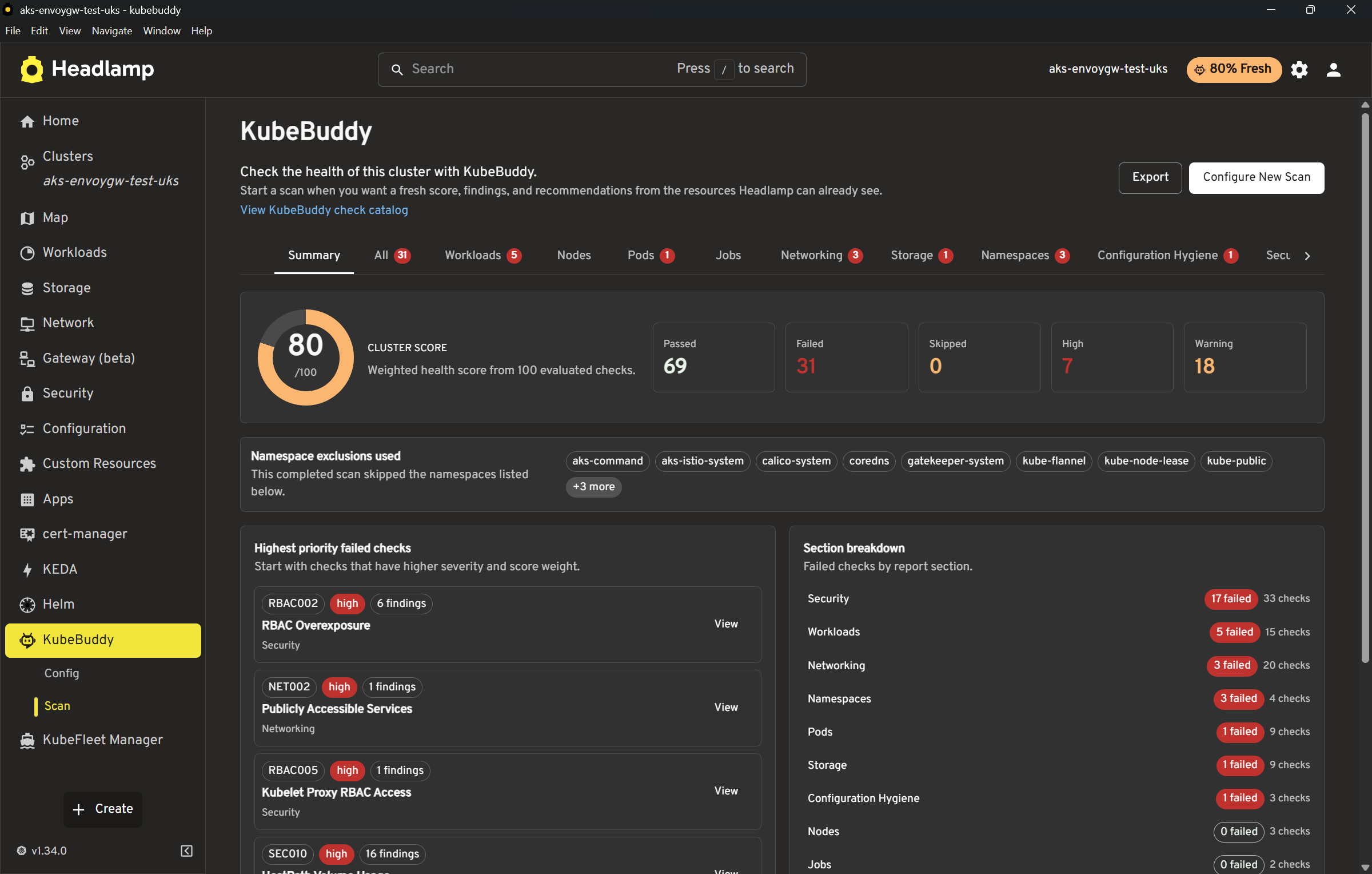Click the Security lock icon
The height and width of the screenshot is (874, 1372).
point(27,394)
